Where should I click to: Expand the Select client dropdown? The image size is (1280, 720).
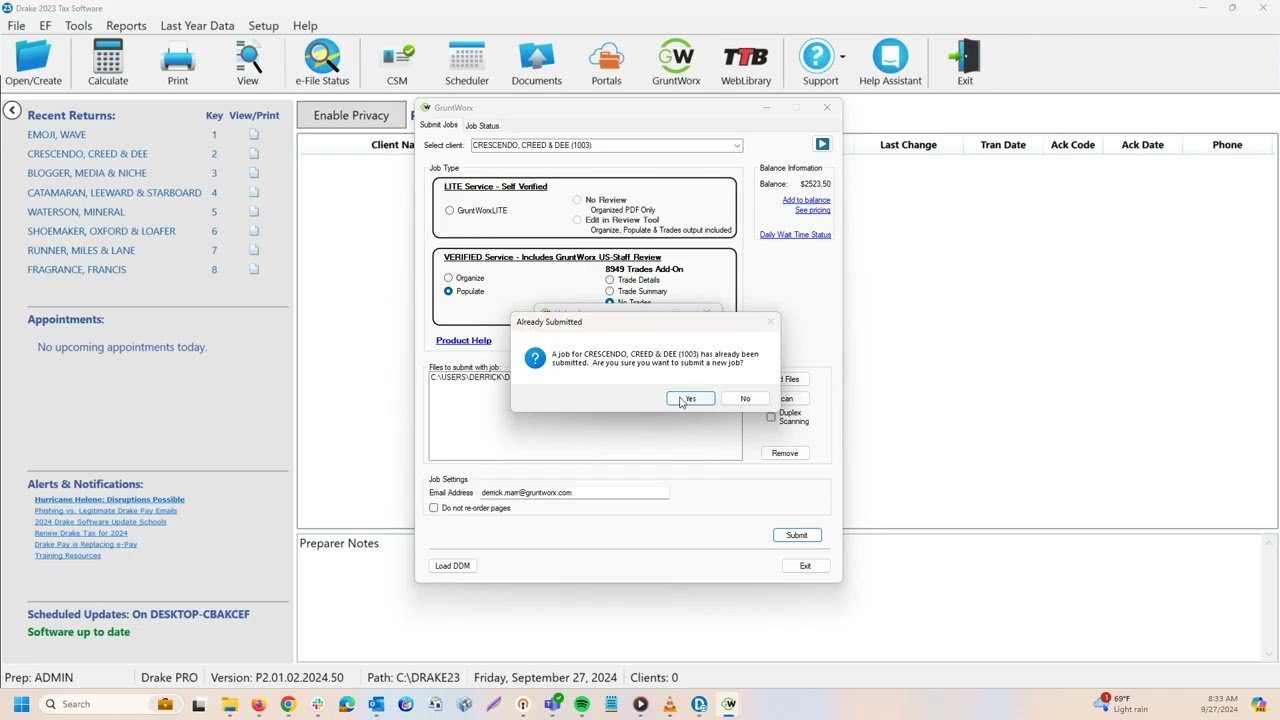(x=737, y=146)
